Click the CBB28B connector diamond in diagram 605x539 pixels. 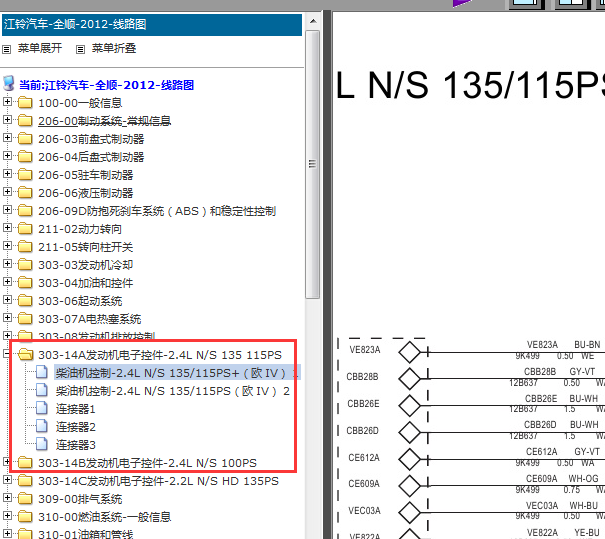pos(409,378)
